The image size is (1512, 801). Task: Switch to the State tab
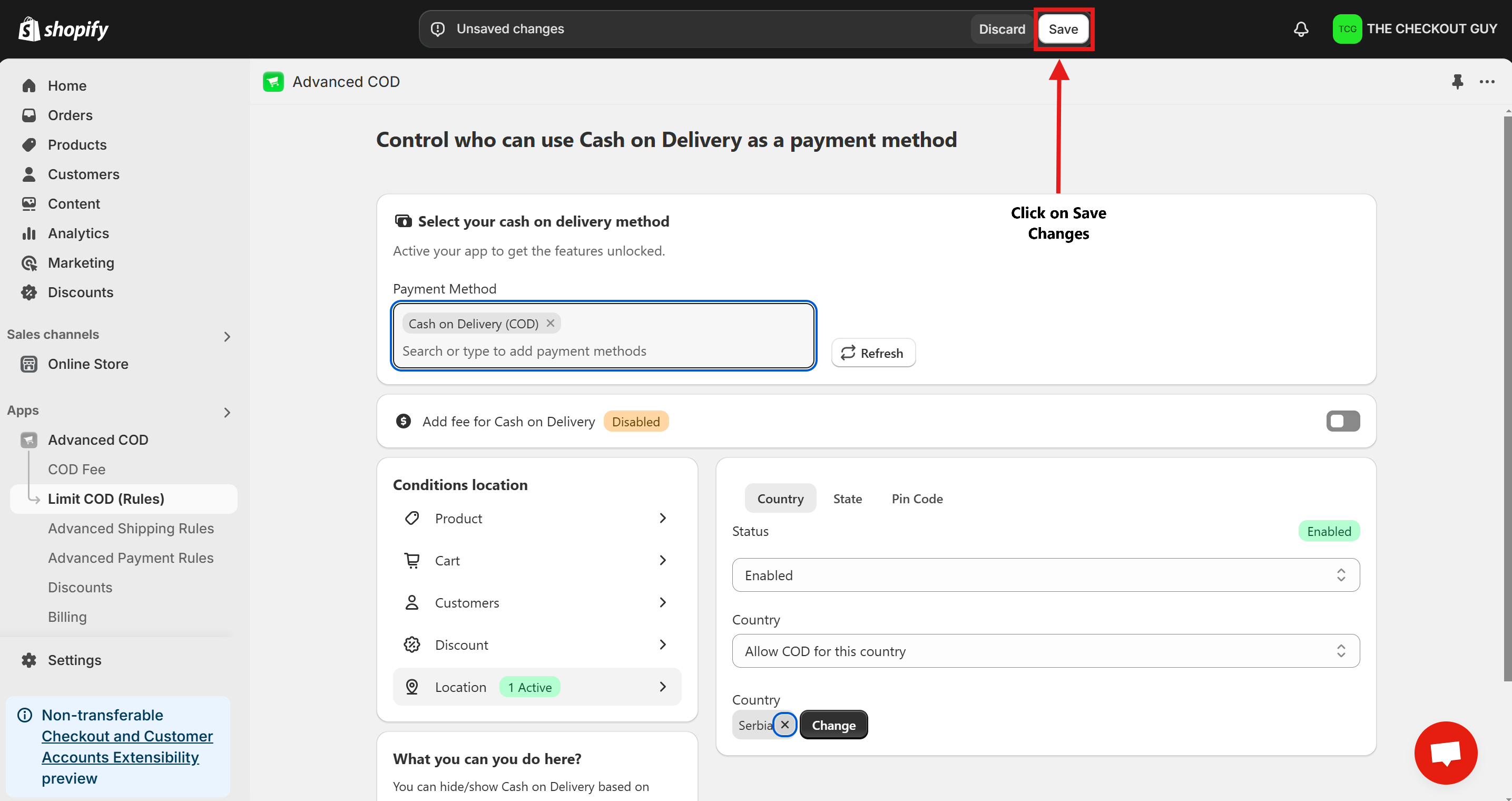[x=847, y=499]
